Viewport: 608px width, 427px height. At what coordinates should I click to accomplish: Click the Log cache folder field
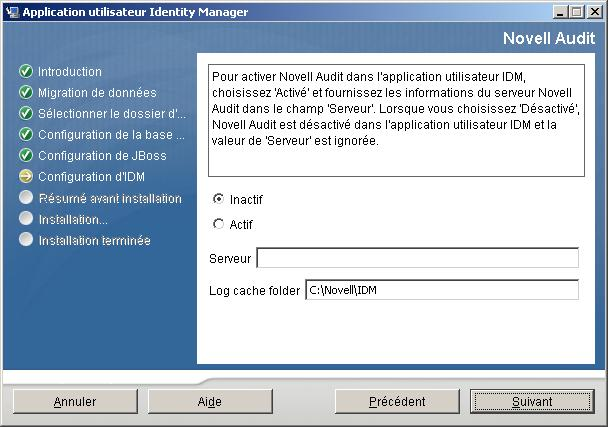pyautogui.click(x=442, y=290)
